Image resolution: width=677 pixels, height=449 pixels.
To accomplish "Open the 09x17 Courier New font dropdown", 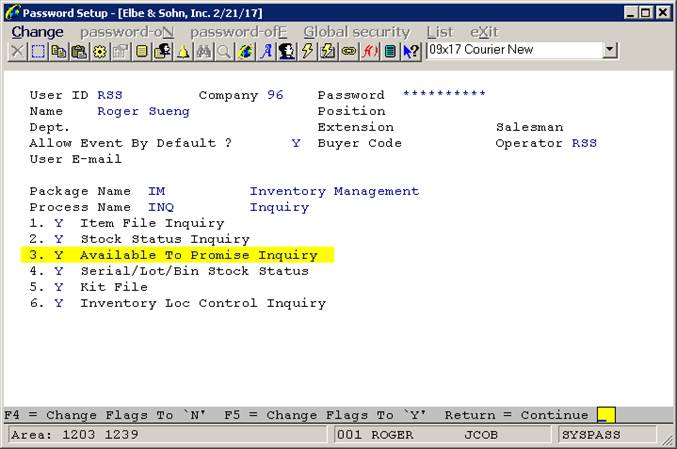I will pos(609,51).
